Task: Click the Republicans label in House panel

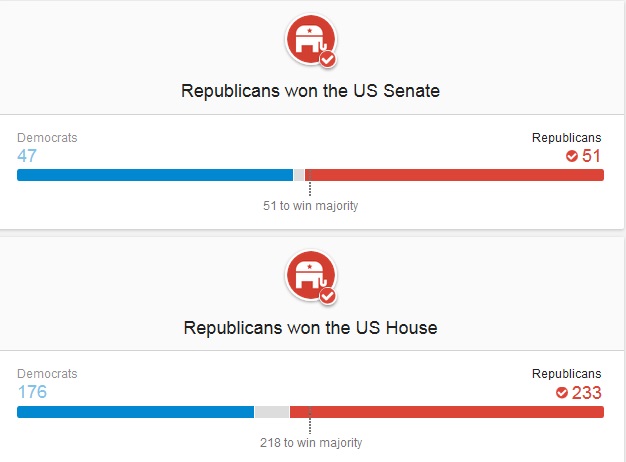Action: tap(567, 374)
